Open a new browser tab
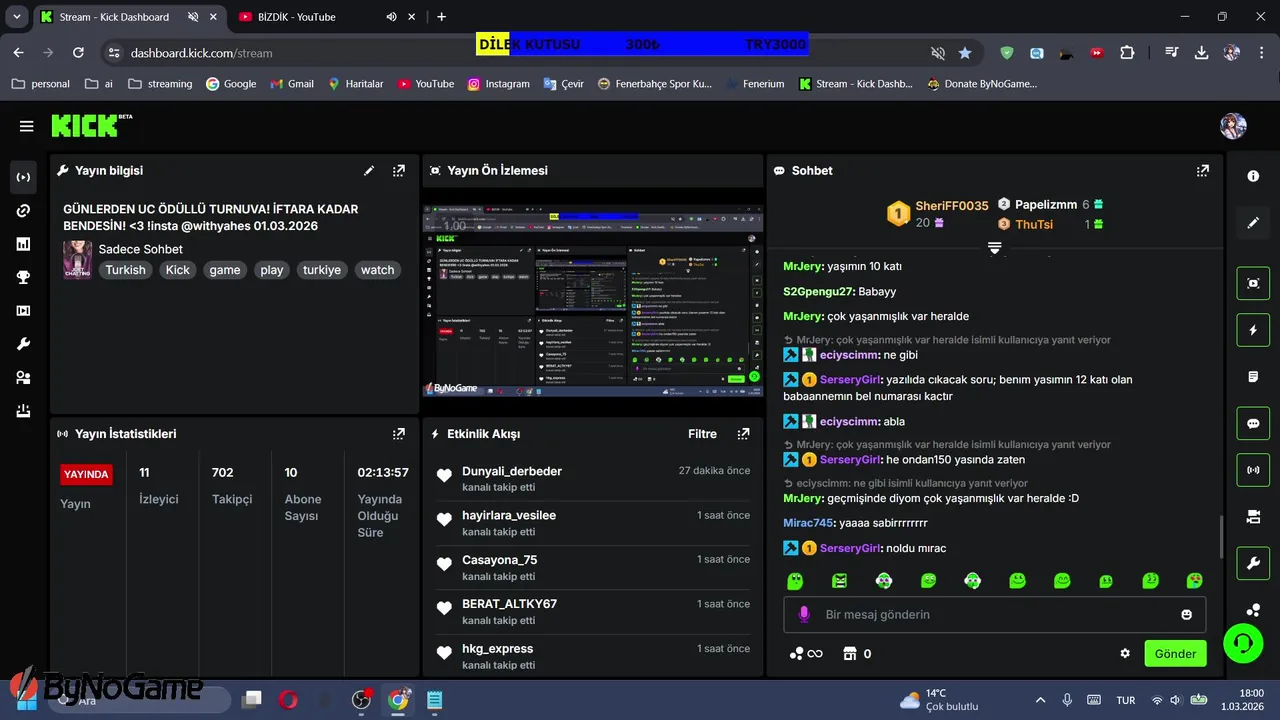The height and width of the screenshot is (720, 1280). click(441, 17)
